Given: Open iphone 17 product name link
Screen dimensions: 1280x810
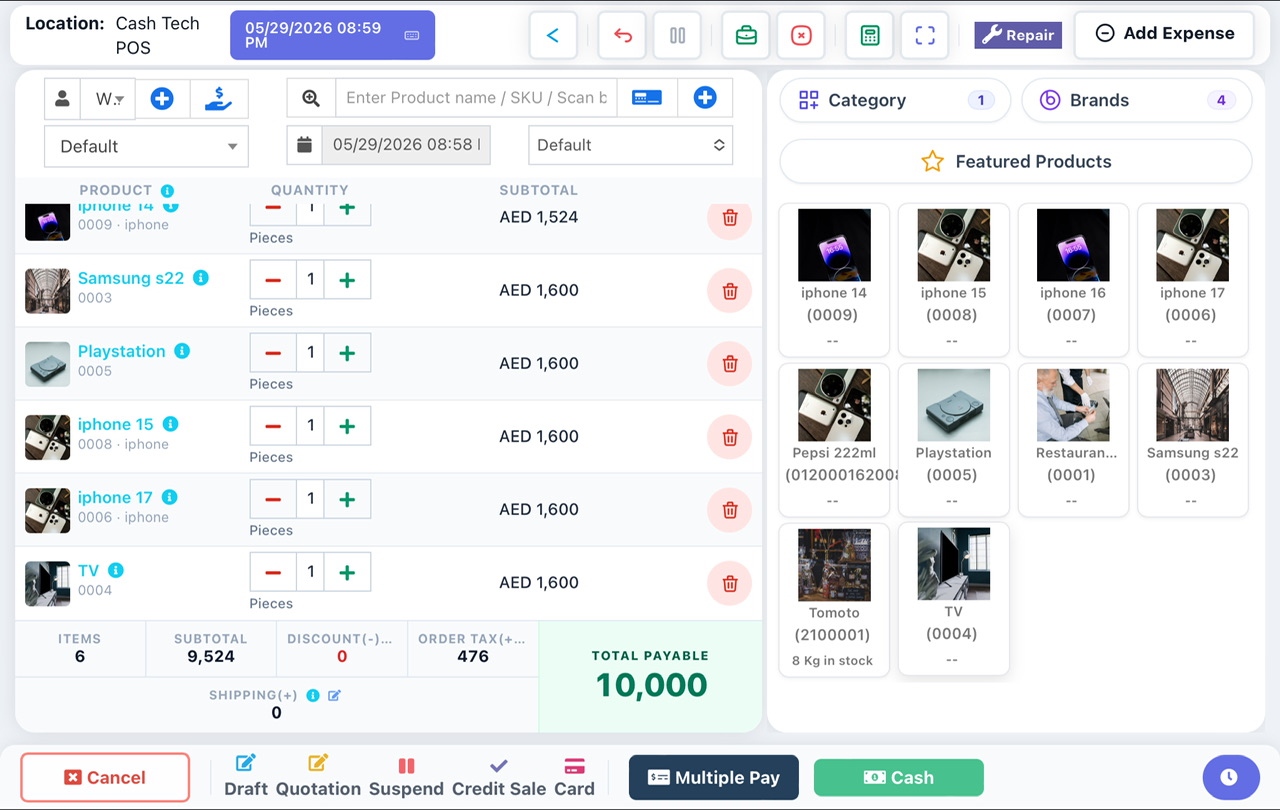Looking at the screenshot, I should pos(115,497).
